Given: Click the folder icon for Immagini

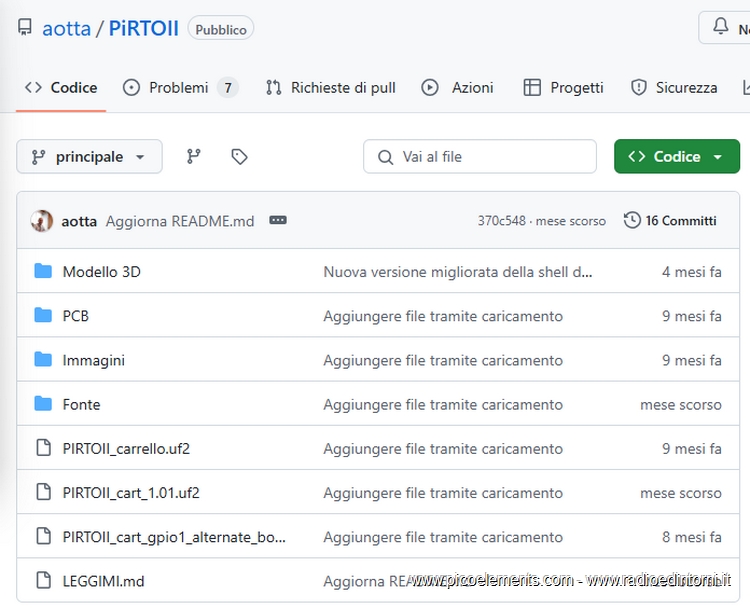Looking at the screenshot, I should coord(43,359).
